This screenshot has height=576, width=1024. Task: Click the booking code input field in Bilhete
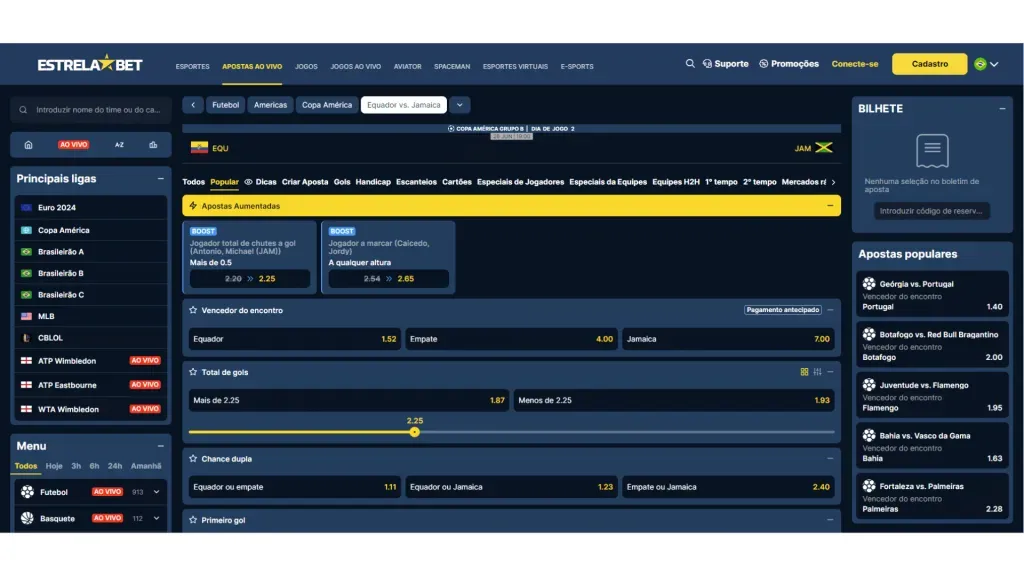[932, 211]
